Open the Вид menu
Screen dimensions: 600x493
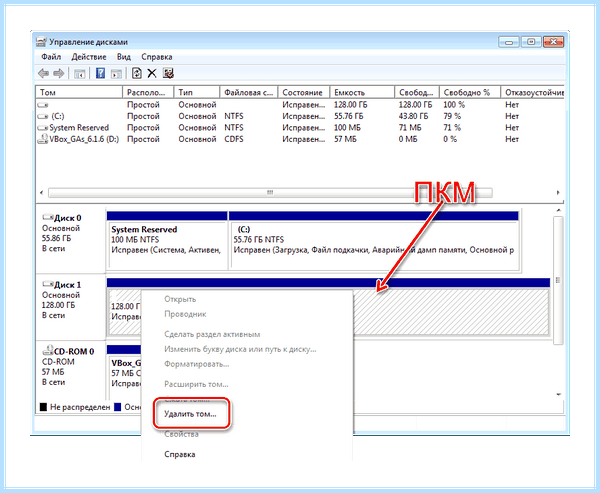click(x=124, y=57)
